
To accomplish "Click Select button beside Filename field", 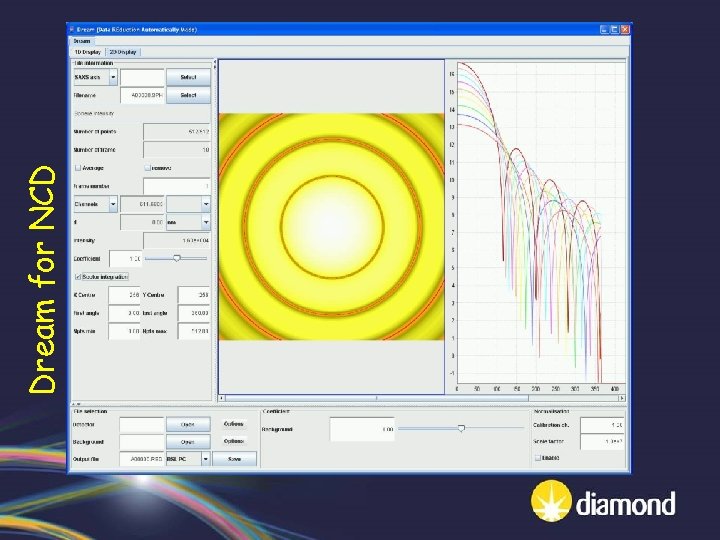I will [x=188, y=96].
